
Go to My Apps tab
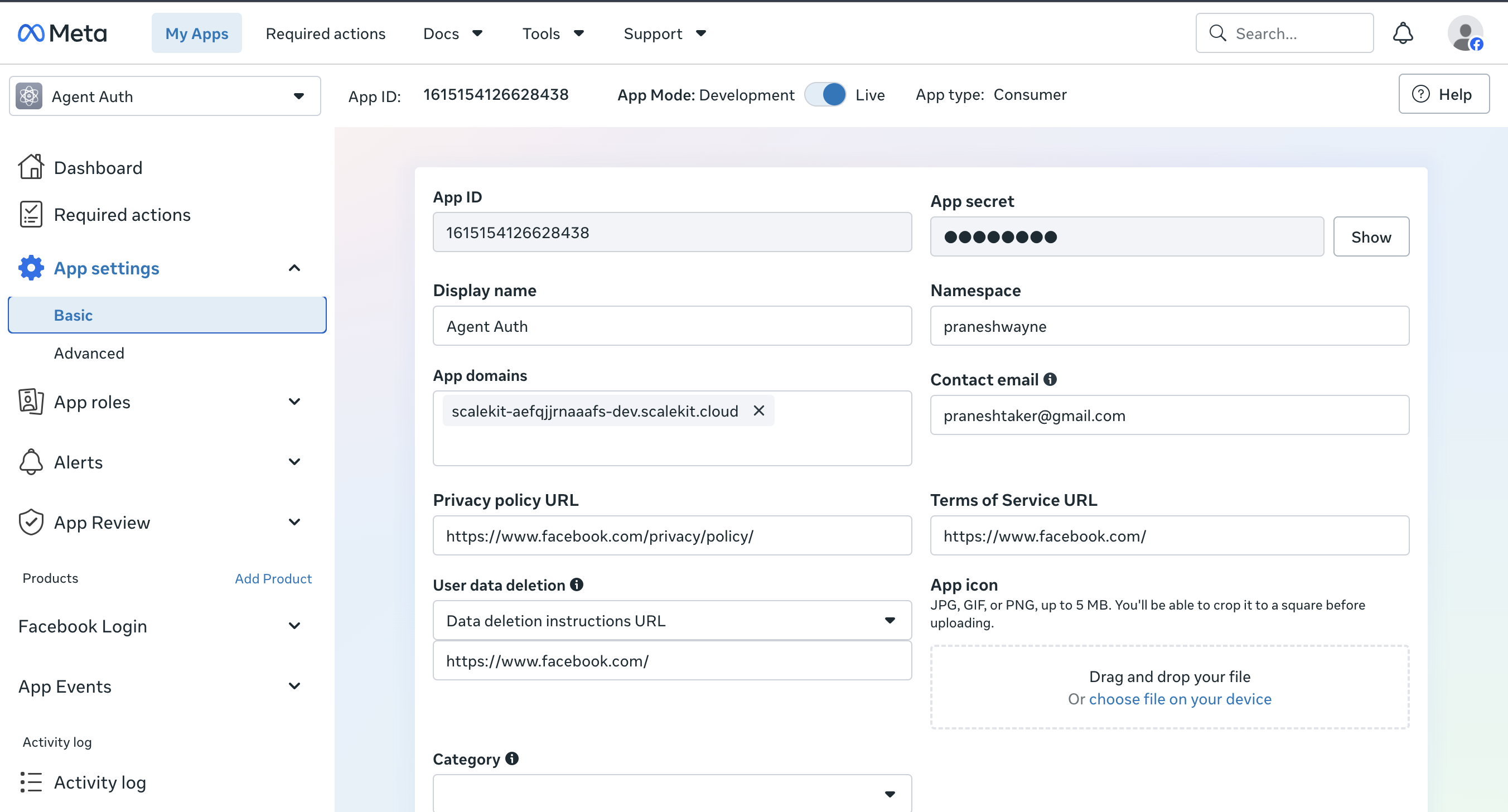pos(197,33)
